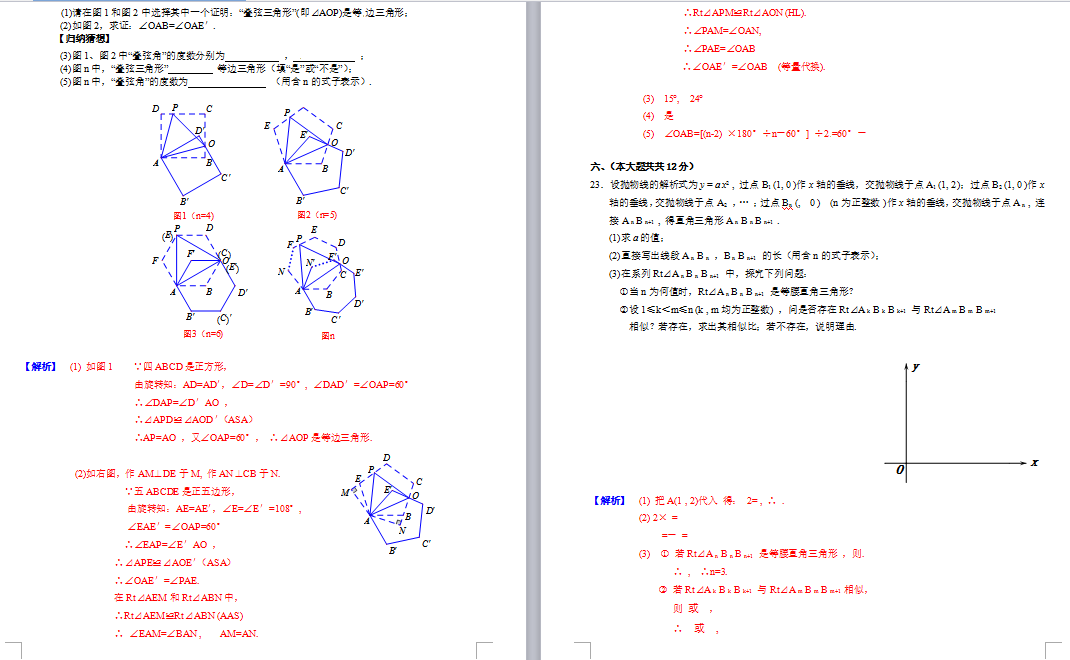Viewport: 1070px width, 660px height.
Task: Click the line "∴∠OAE′=∠PAE."
Action: pyautogui.click(x=157, y=581)
